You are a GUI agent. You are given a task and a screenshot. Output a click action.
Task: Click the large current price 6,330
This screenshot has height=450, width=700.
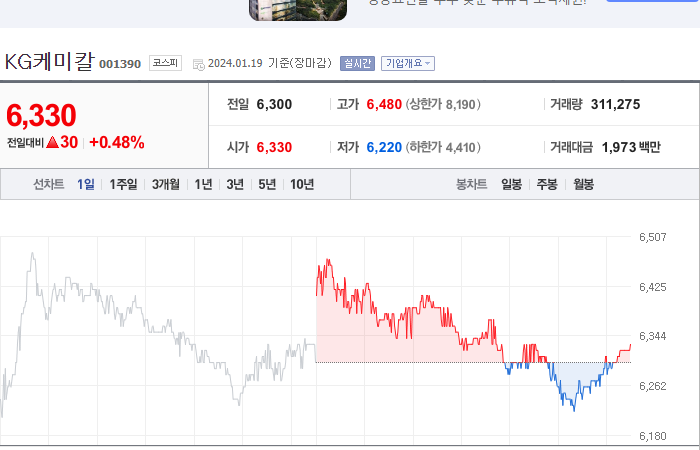(41, 115)
